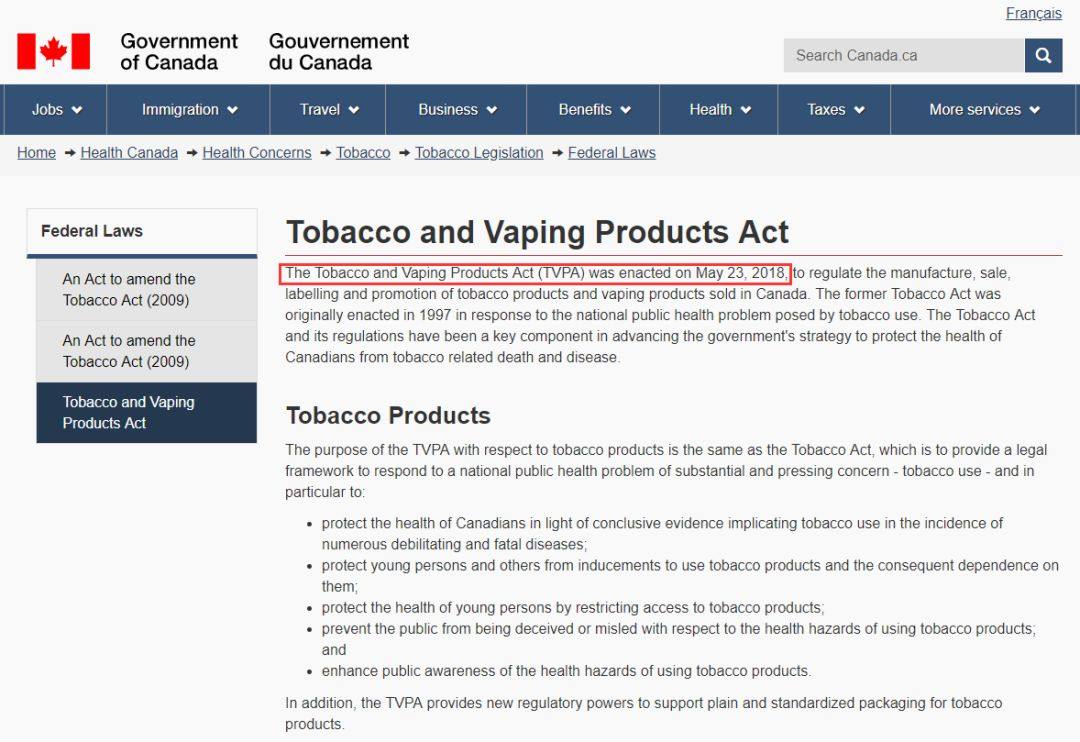Open the Tobacco breadcrumb link
The image size is (1080, 742).
coord(363,153)
